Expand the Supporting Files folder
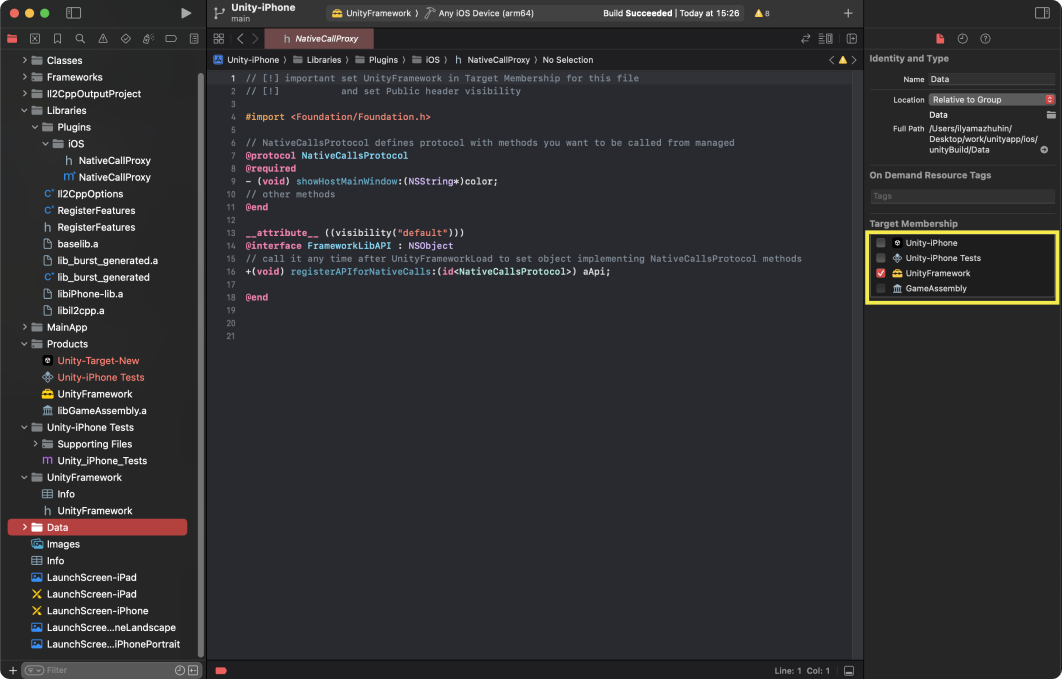Image resolution: width=1062 pixels, height=679 pixels. [35, 444]
